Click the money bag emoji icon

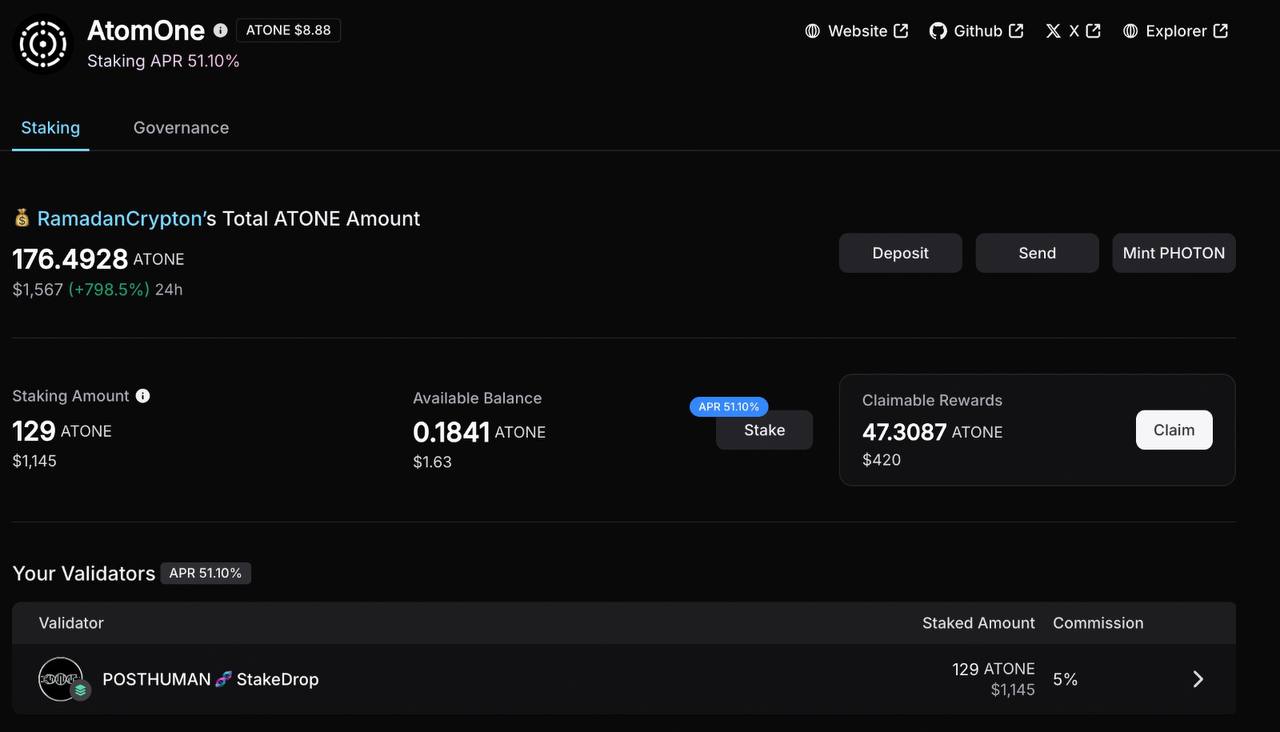pos(22,218)
